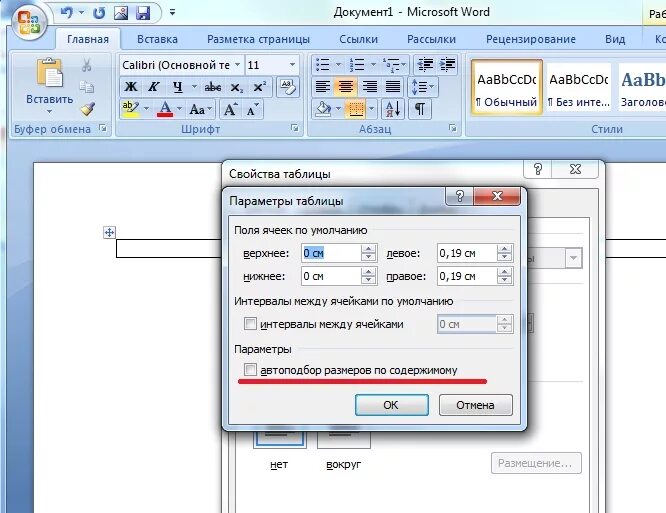This screenshot has height=513, width=666.
Task: Click the Sort A-Я icon
Action: [x=393, y=109]
